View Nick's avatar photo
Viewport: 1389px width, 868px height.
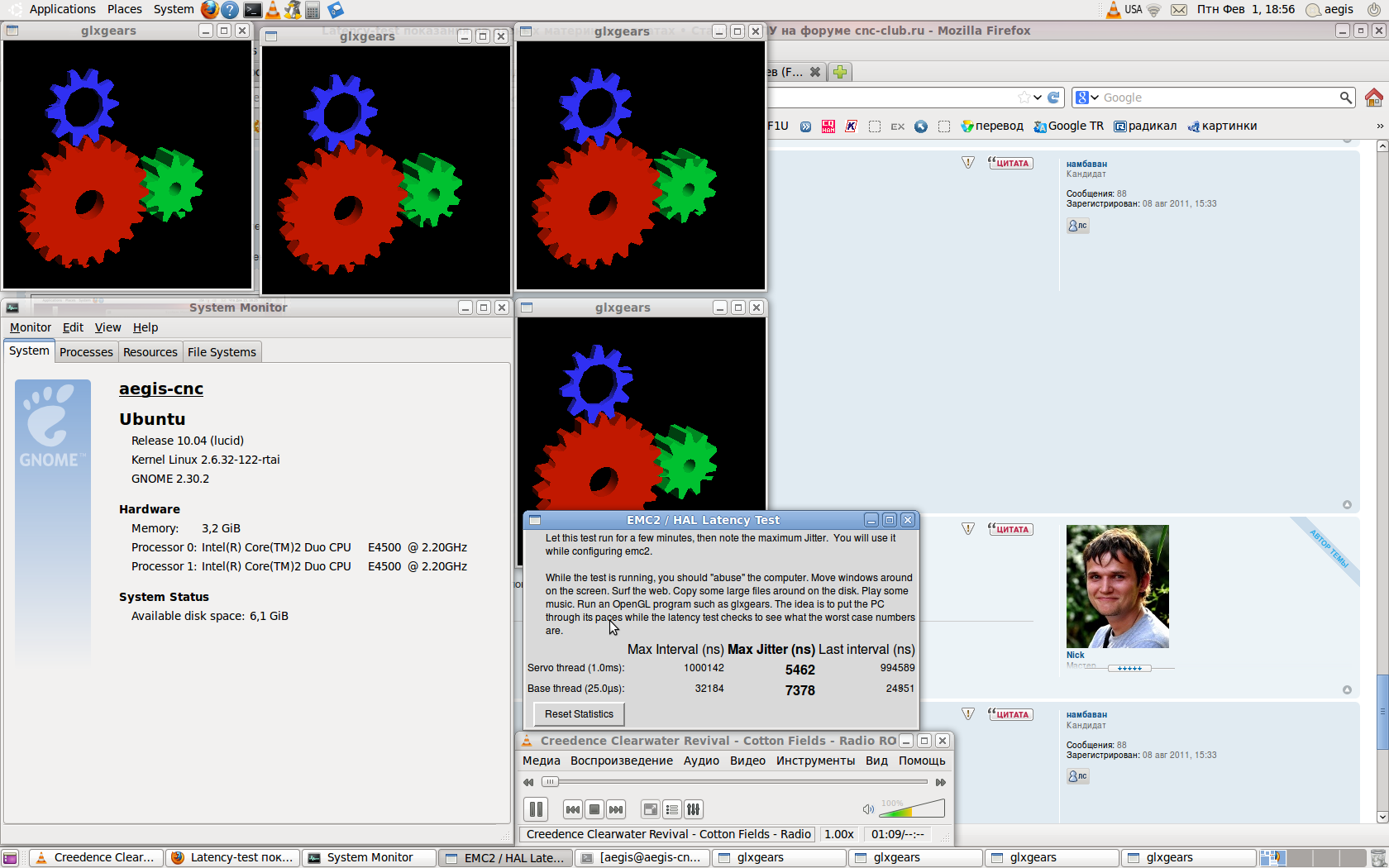[x=1117, y=586]
